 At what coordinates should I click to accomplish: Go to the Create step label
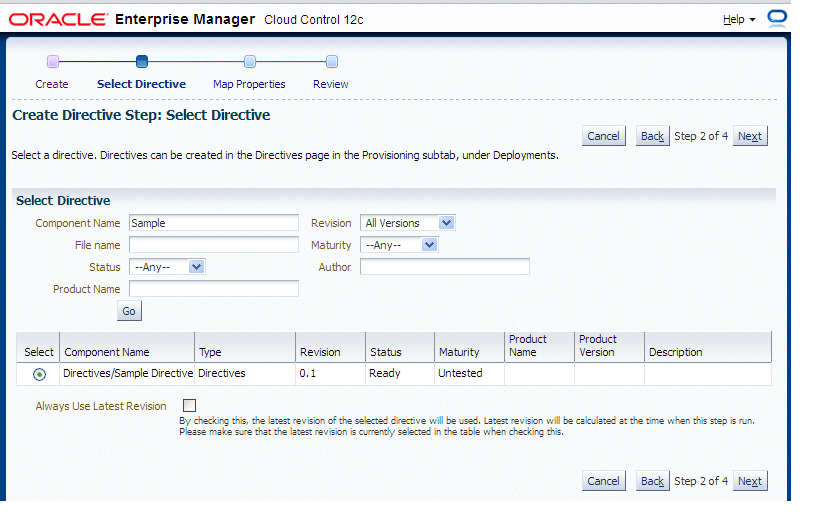(52, 84)
